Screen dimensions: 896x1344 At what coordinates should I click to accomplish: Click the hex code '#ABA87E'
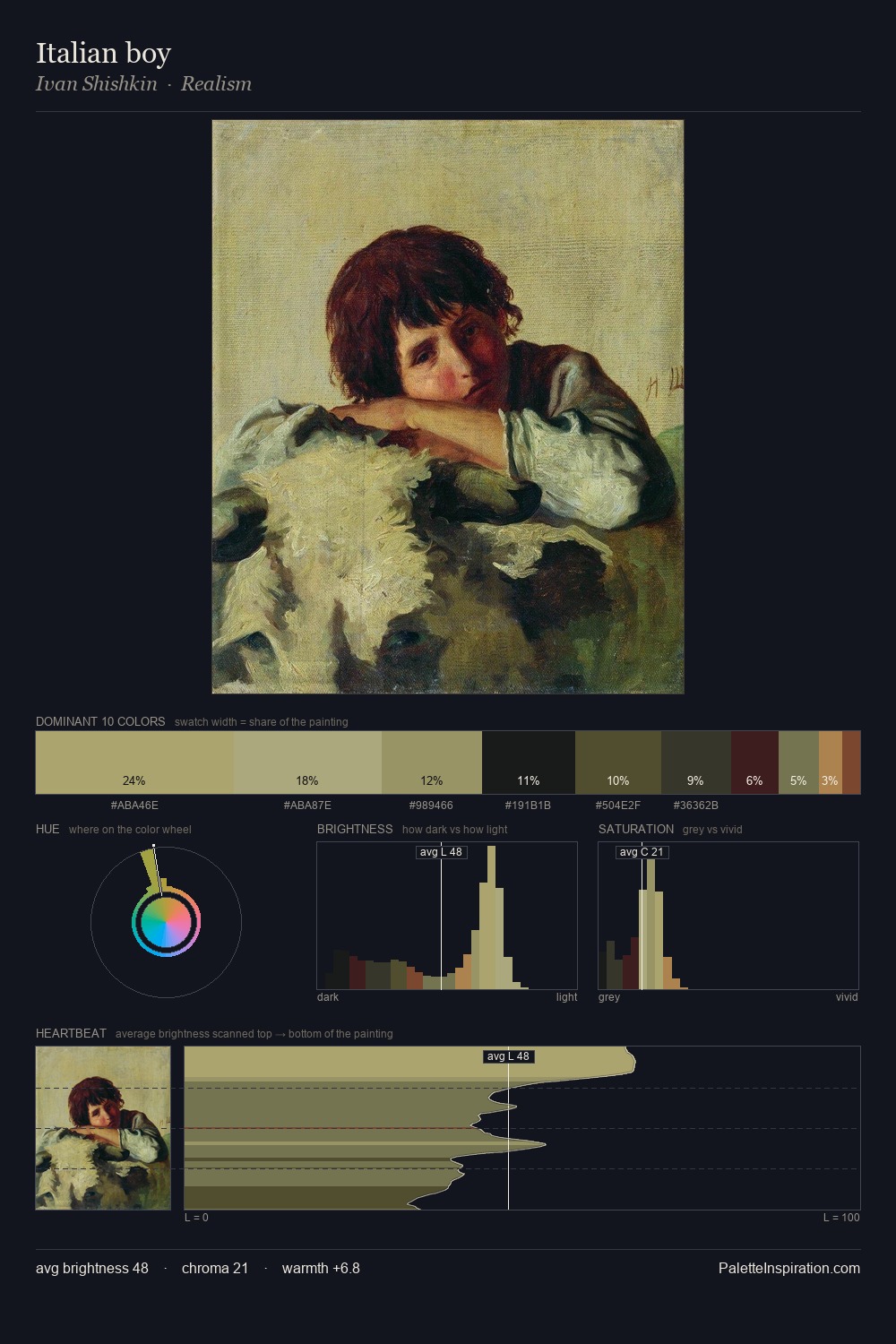307,806
